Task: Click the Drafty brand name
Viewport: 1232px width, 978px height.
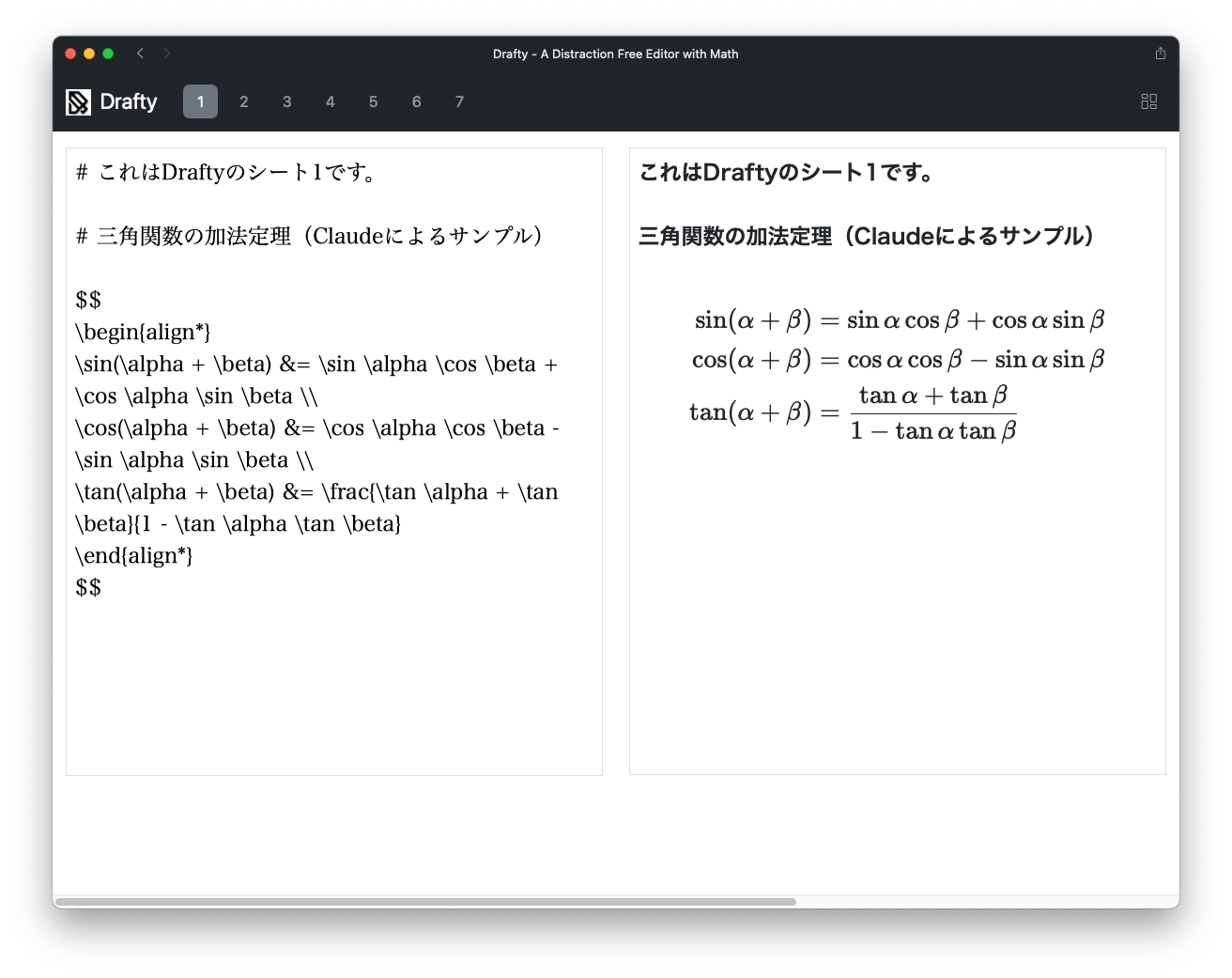Action: pyautogui.click(x=129, y=101)
